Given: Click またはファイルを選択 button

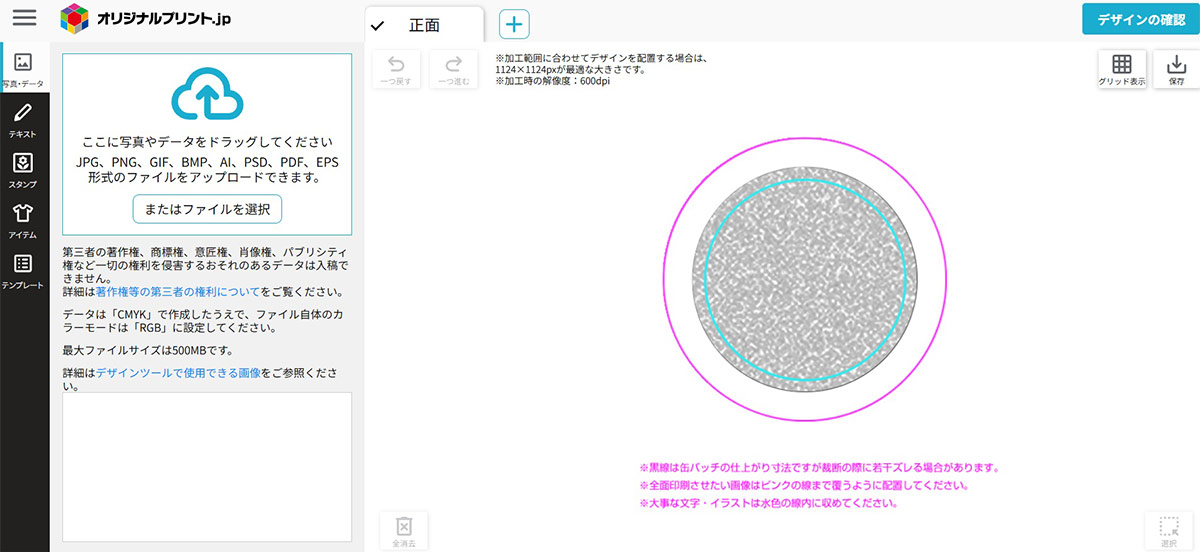Looking at the screenshot, I should coord(207,208).
